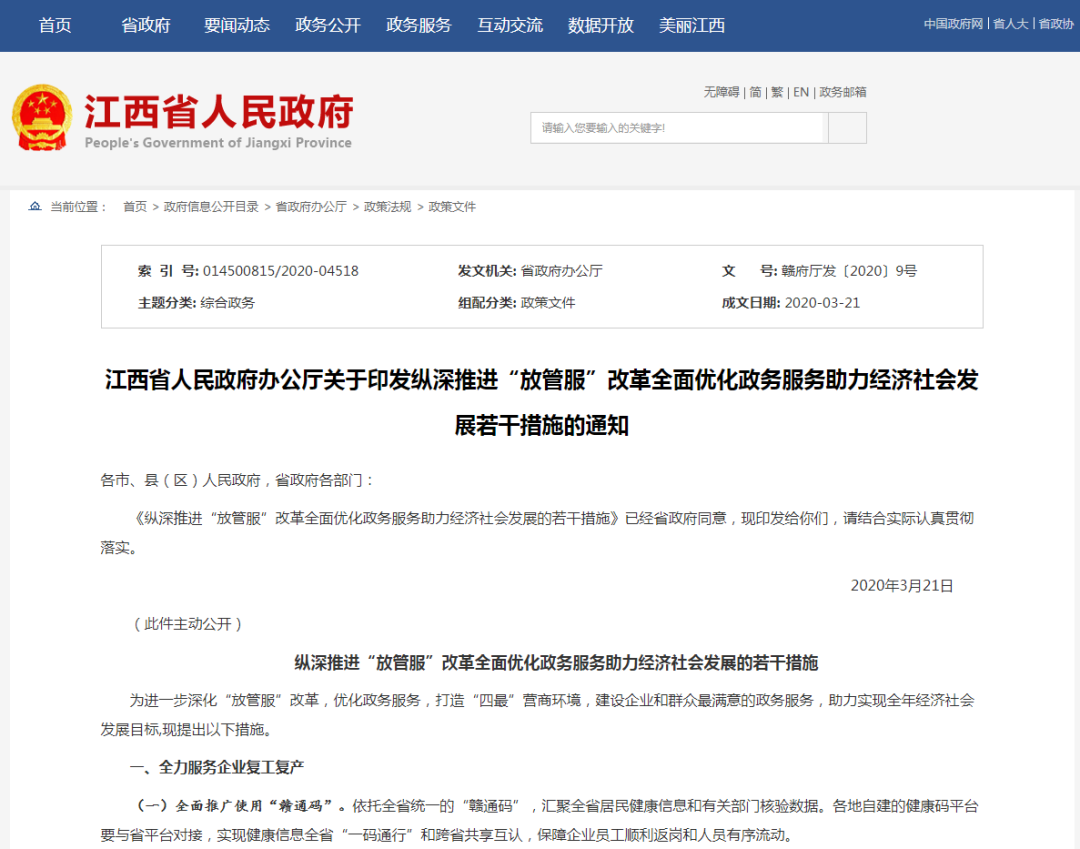Open the 政务服务 navigation menu item
The width and height of the screenshot is (1080, 849).
coord(419,25)
